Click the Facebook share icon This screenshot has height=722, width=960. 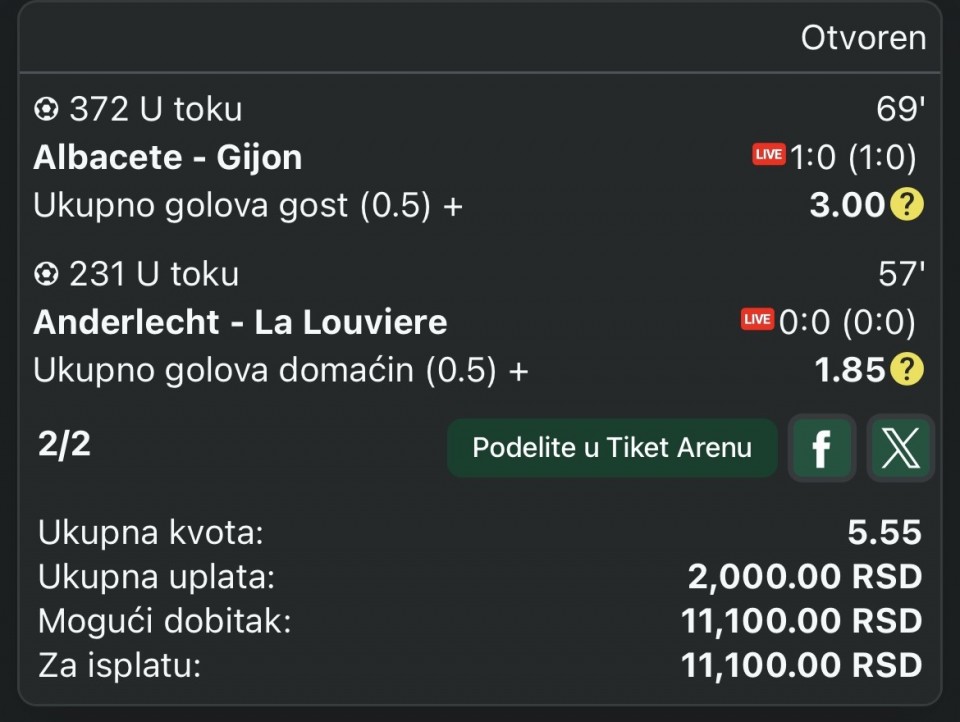821,447
